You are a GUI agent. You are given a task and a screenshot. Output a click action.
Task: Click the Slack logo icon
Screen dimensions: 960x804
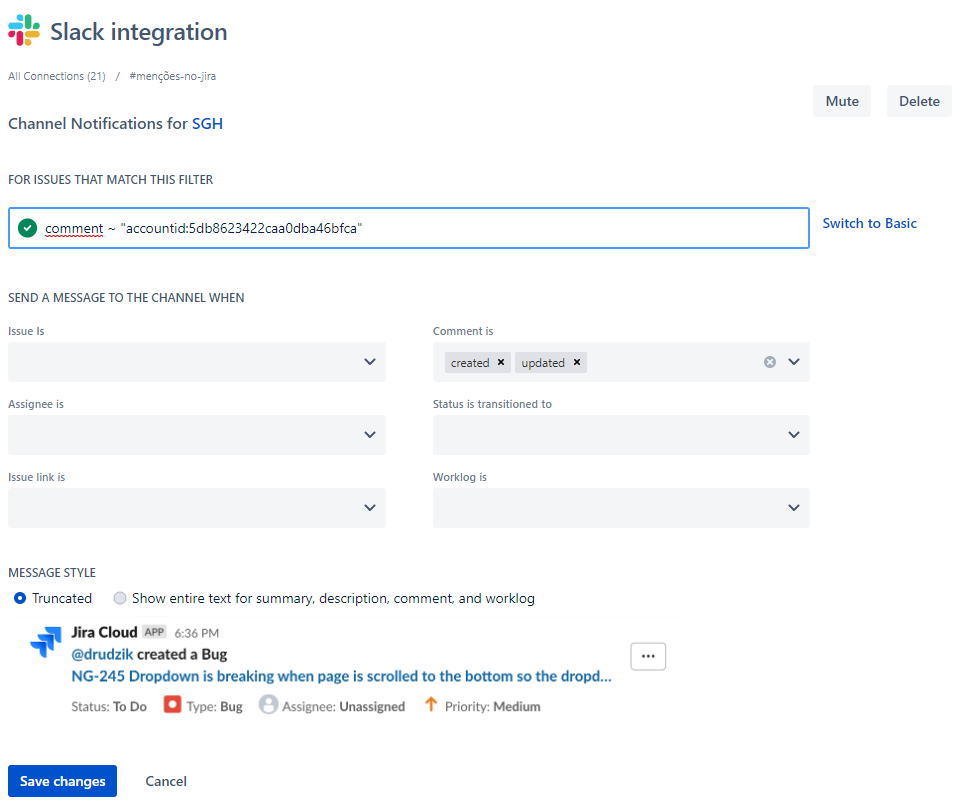coord(24,31)
